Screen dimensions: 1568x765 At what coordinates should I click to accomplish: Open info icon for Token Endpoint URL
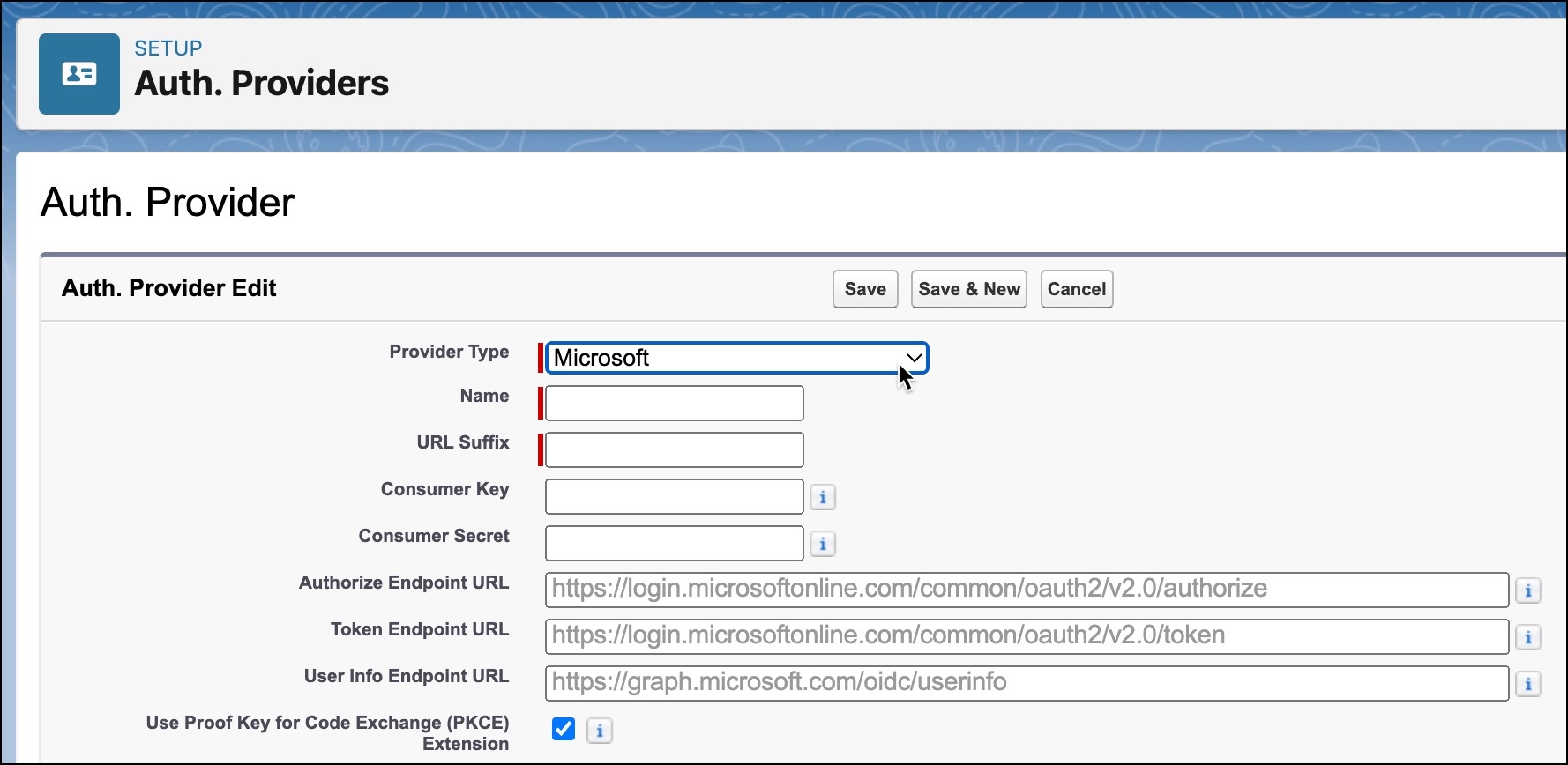(x=1528, y=637)
